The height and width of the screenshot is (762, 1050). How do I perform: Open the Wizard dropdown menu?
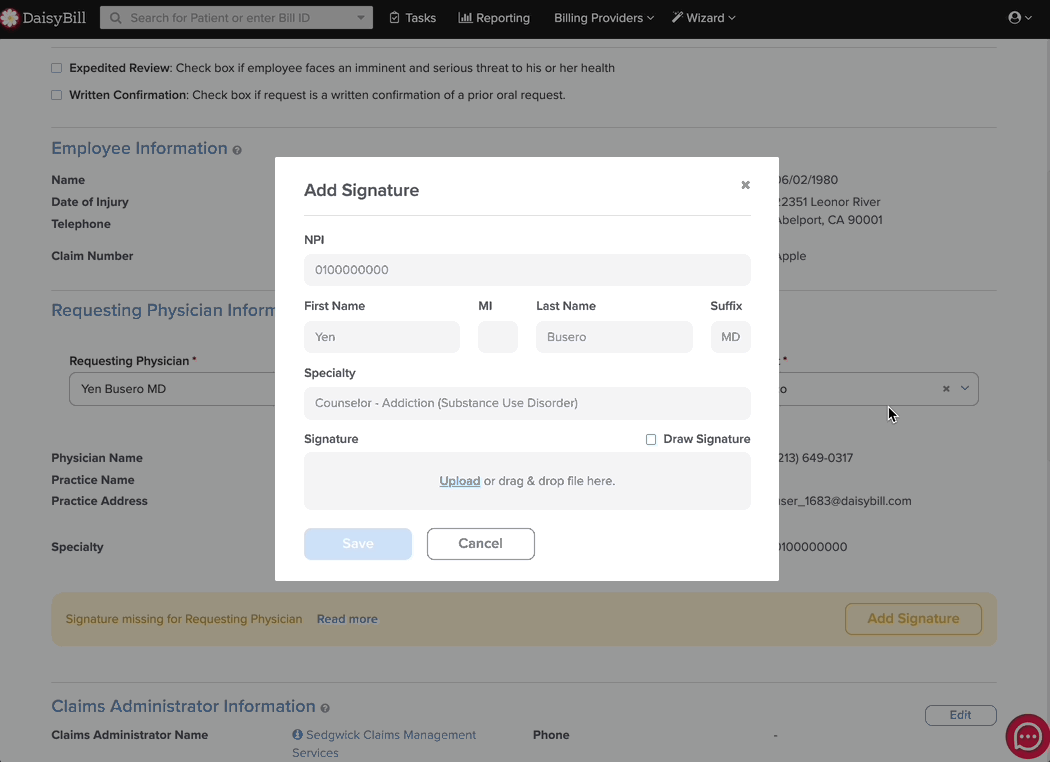(704, 18)
